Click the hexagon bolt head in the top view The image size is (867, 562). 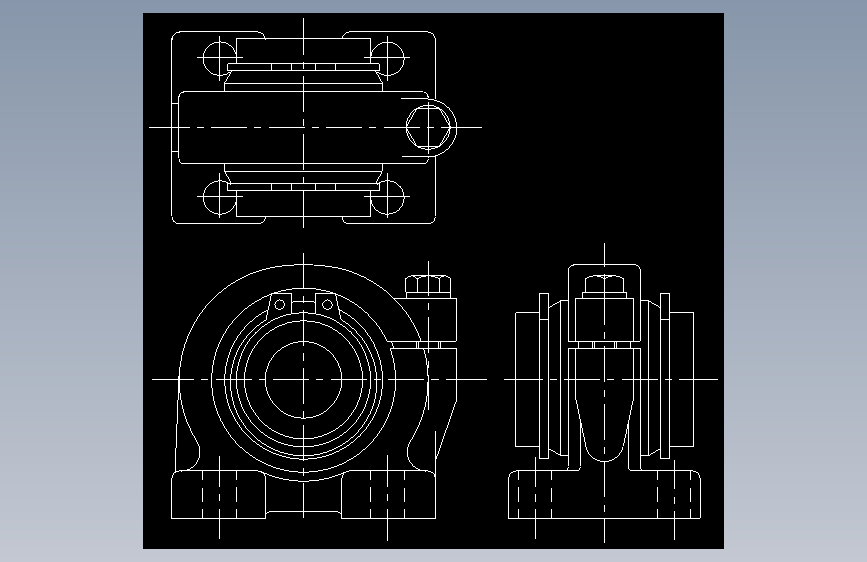(x=429, y=127)
